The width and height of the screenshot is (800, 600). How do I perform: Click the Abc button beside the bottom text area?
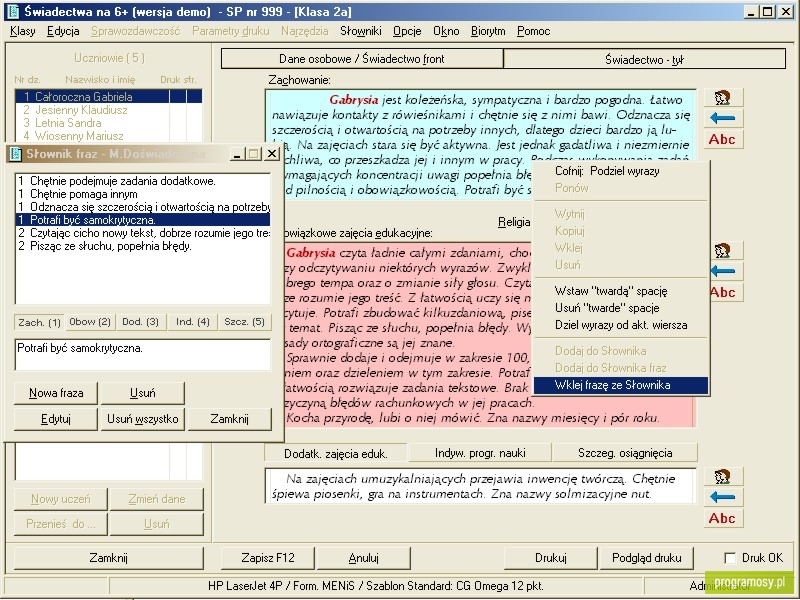pyautogui.click(x=723, y=518)
